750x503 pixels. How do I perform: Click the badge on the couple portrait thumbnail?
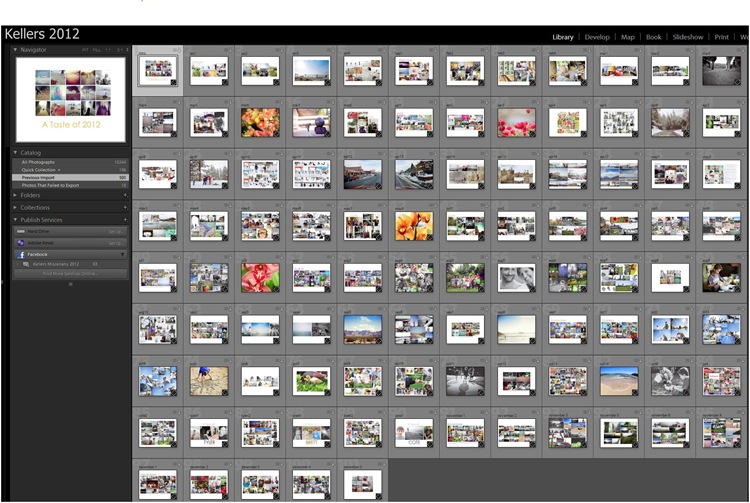(532, 289)
